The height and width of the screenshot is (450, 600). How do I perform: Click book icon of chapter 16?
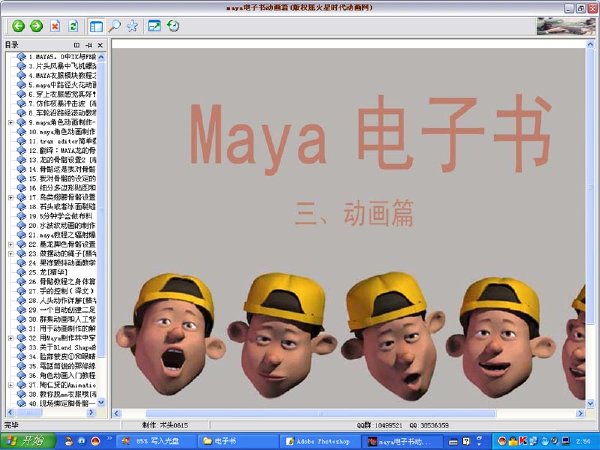tap(21, 188)
